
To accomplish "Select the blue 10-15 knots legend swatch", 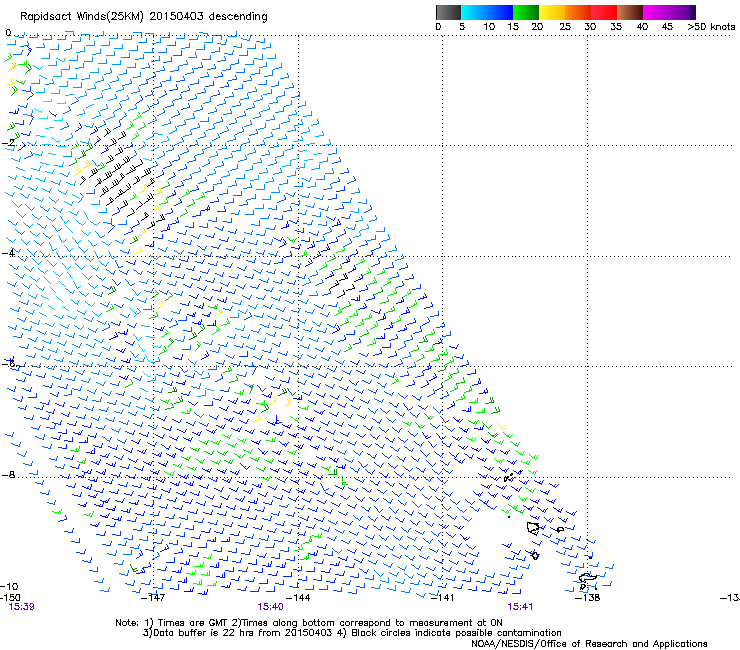I will 500,12.
